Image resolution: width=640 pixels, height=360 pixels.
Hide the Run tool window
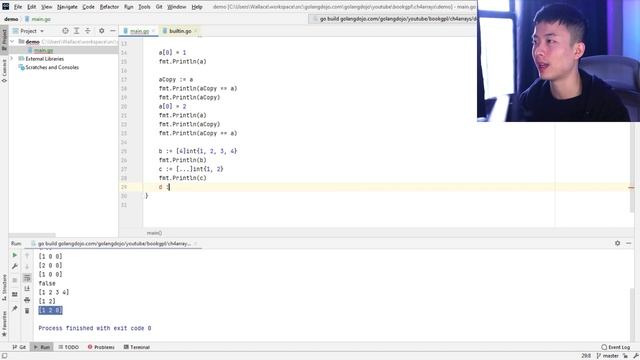coord(629,243)
